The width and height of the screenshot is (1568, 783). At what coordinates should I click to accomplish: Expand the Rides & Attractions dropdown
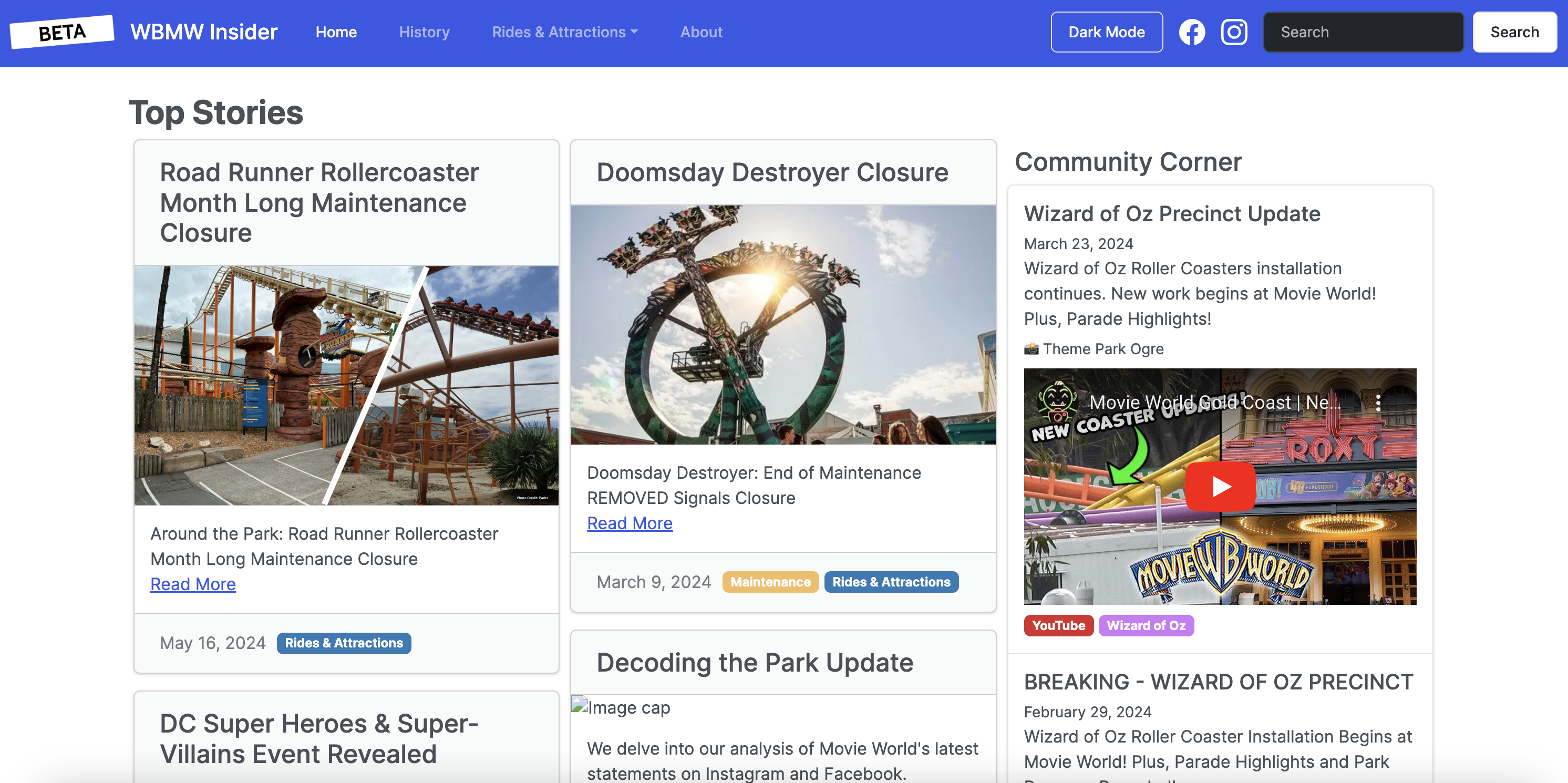pos(564,32)
